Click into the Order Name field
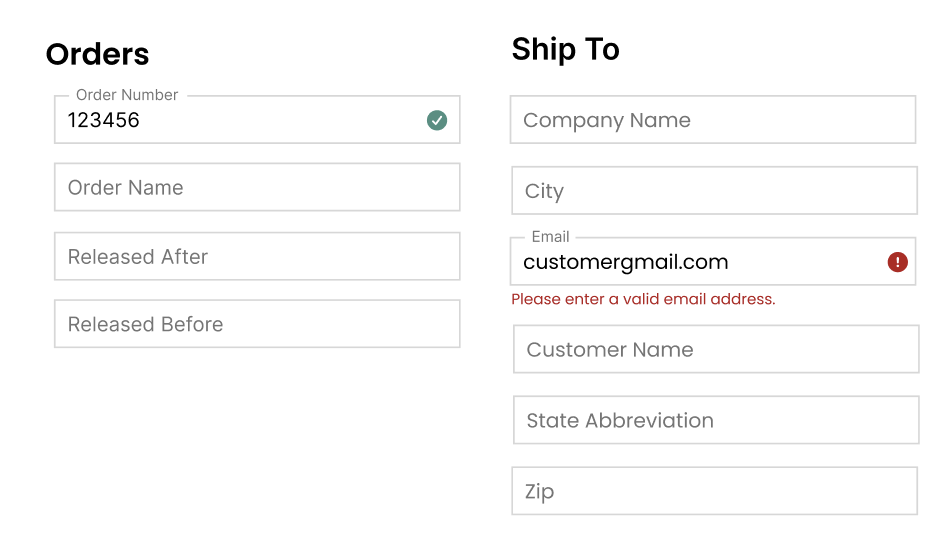944x548 pixels. [257, 188]
